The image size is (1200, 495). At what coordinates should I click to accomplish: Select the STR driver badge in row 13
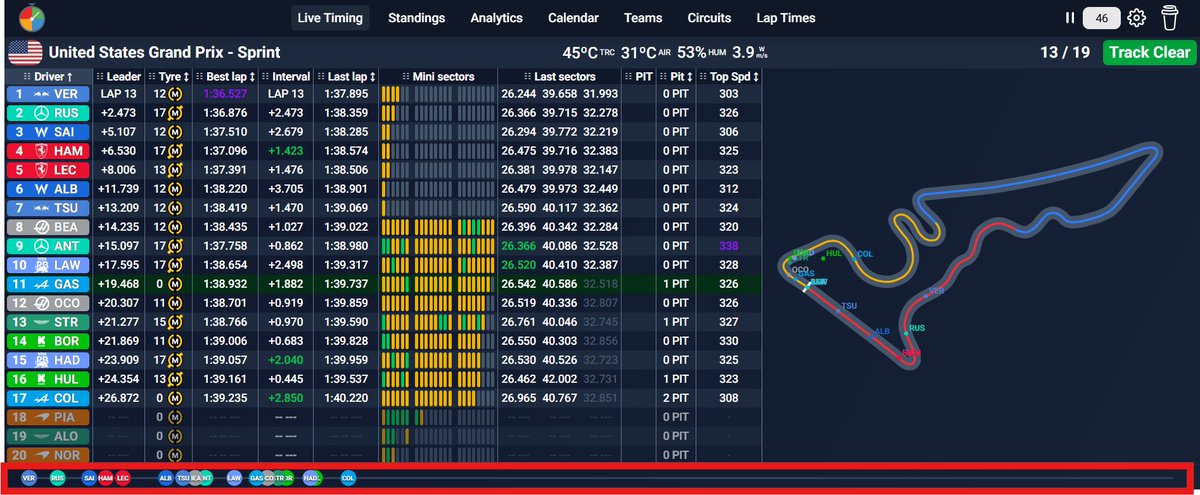tap(48, 321)
